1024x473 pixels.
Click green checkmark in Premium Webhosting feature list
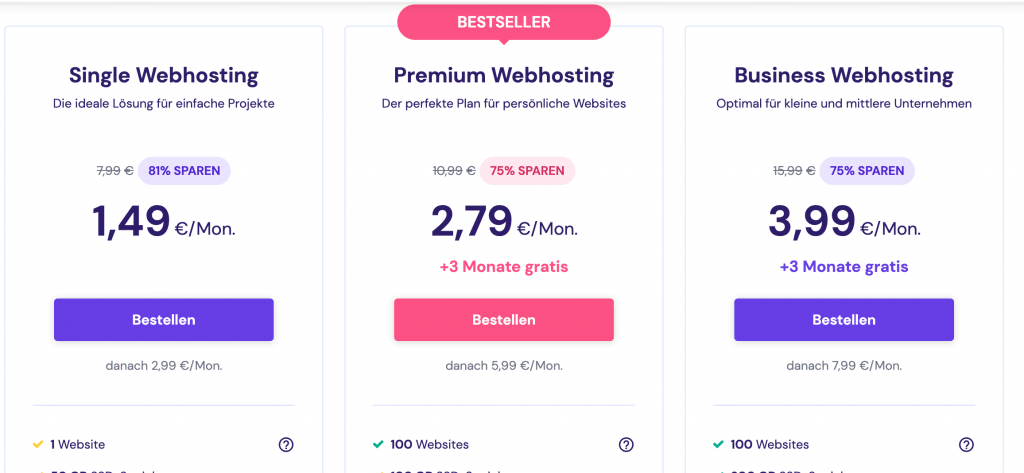[378, 445]
